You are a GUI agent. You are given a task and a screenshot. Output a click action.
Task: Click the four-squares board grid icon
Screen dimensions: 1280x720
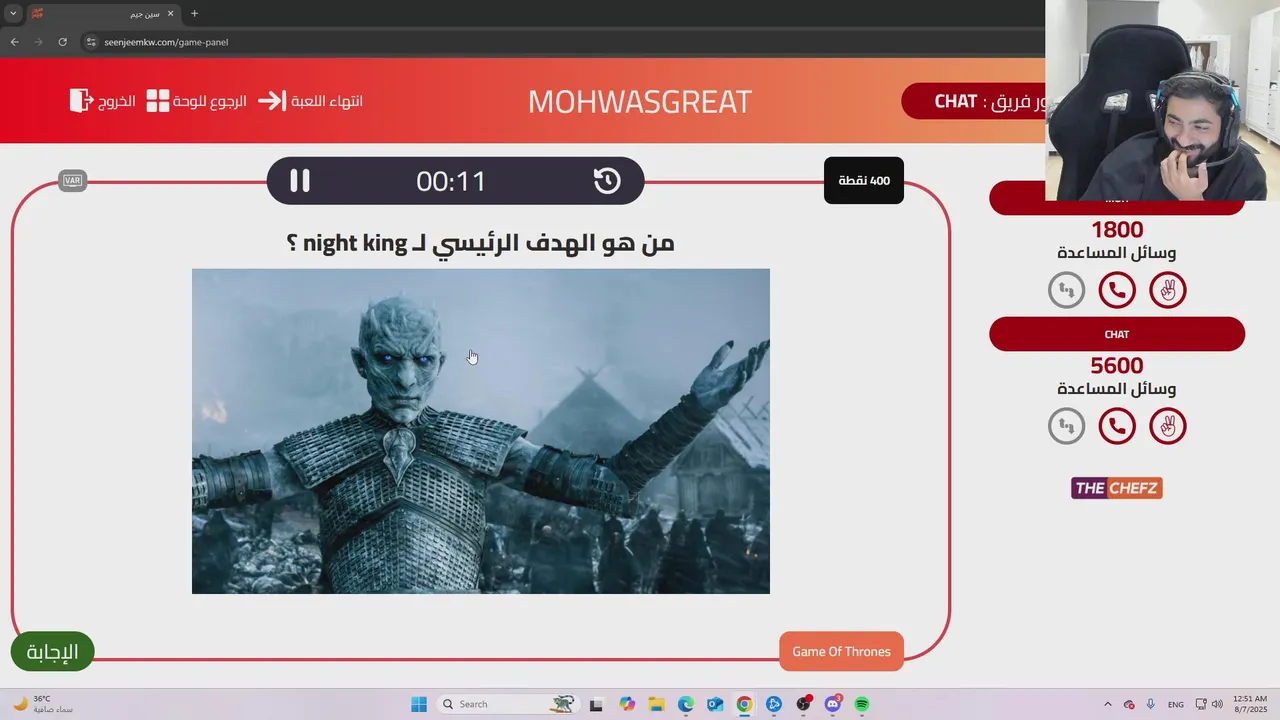point(158,101)
